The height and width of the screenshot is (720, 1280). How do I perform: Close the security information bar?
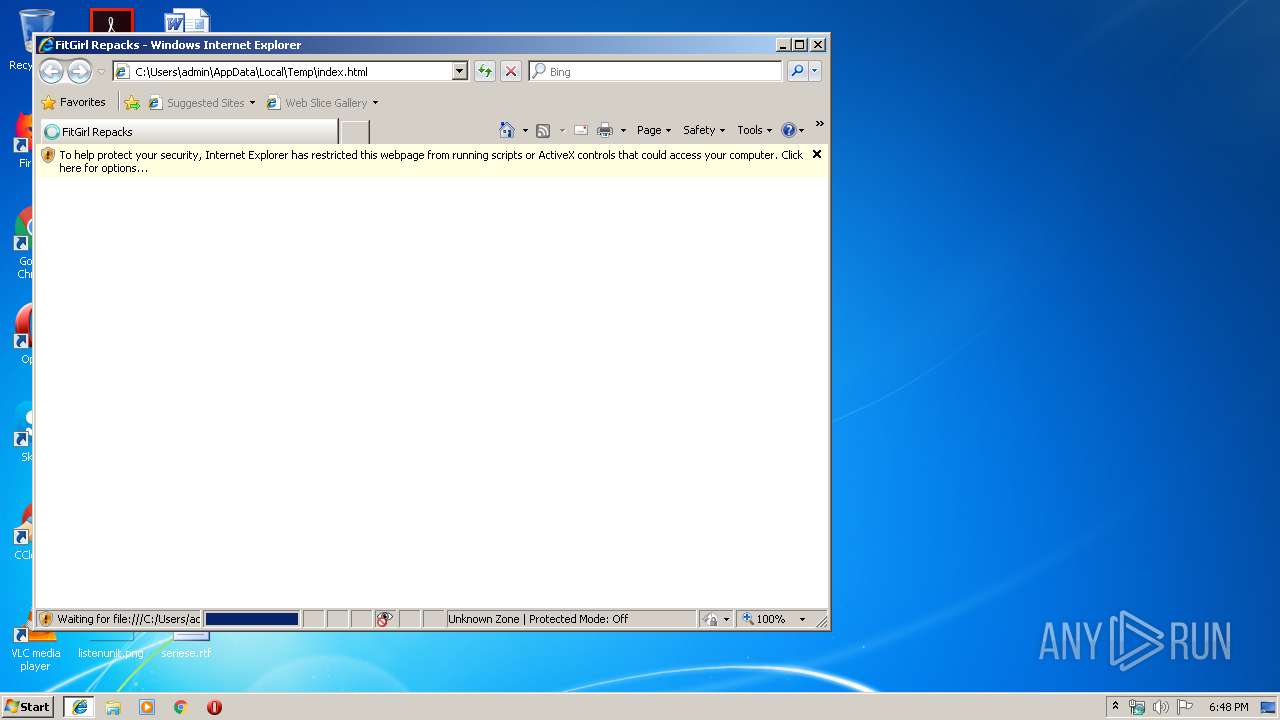[x=817, y=154]
